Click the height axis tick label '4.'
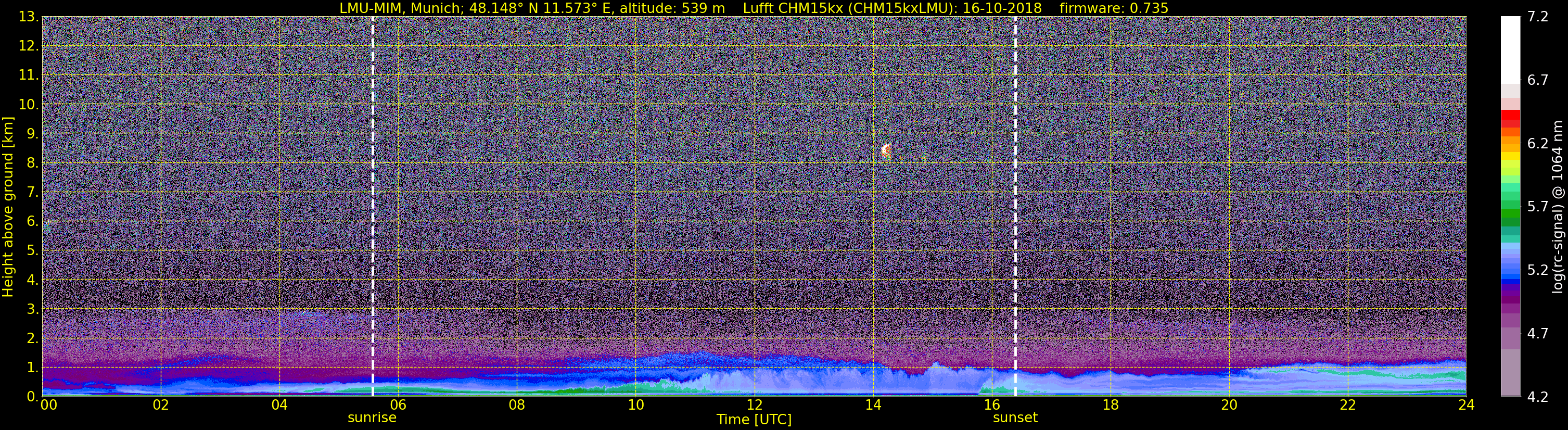Screen dimensions: 1568x430 point(33,280)
